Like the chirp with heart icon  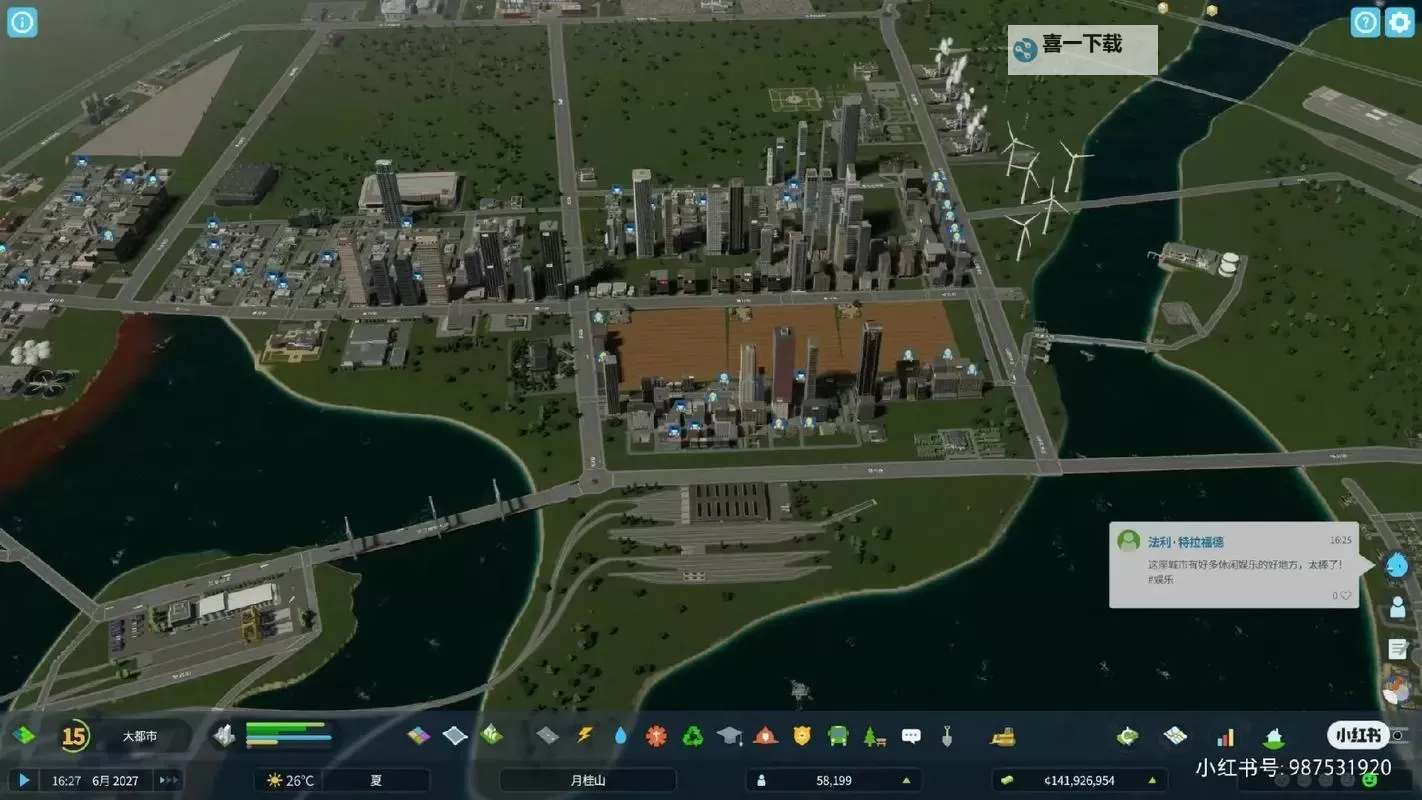coord(1345,595)
